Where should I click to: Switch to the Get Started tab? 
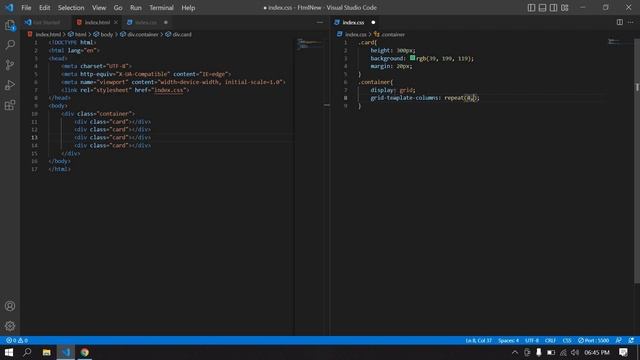click(46, 22)
